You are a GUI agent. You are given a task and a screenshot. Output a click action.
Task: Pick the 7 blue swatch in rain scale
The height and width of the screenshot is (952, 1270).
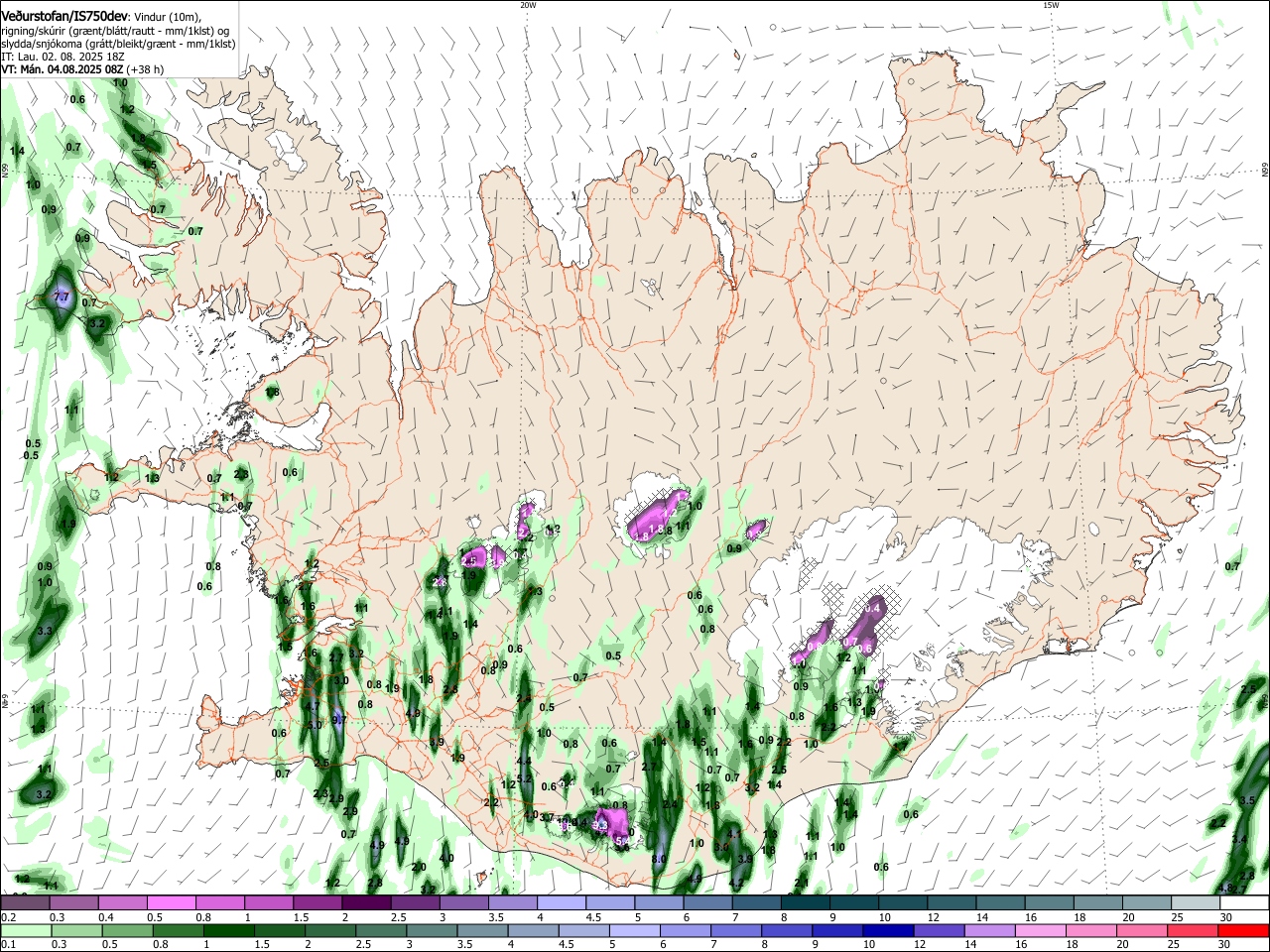click(x=734, y=930)
